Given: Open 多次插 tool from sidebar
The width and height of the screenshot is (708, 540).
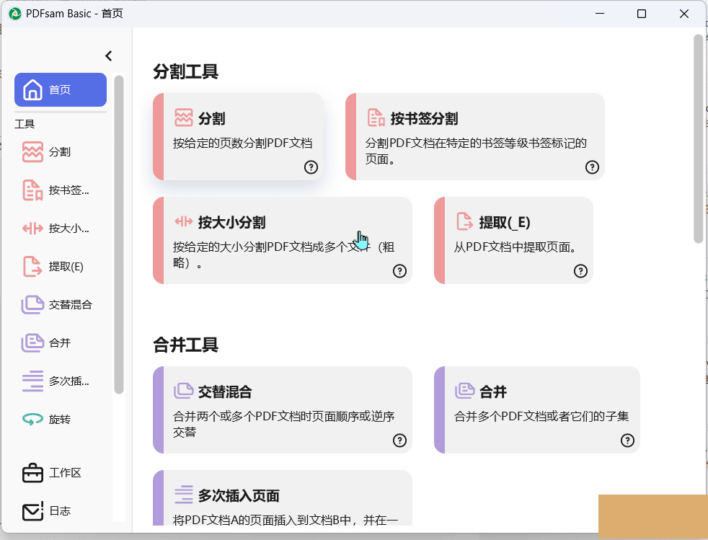Looking at the screenshot, I should pos(56,381).
